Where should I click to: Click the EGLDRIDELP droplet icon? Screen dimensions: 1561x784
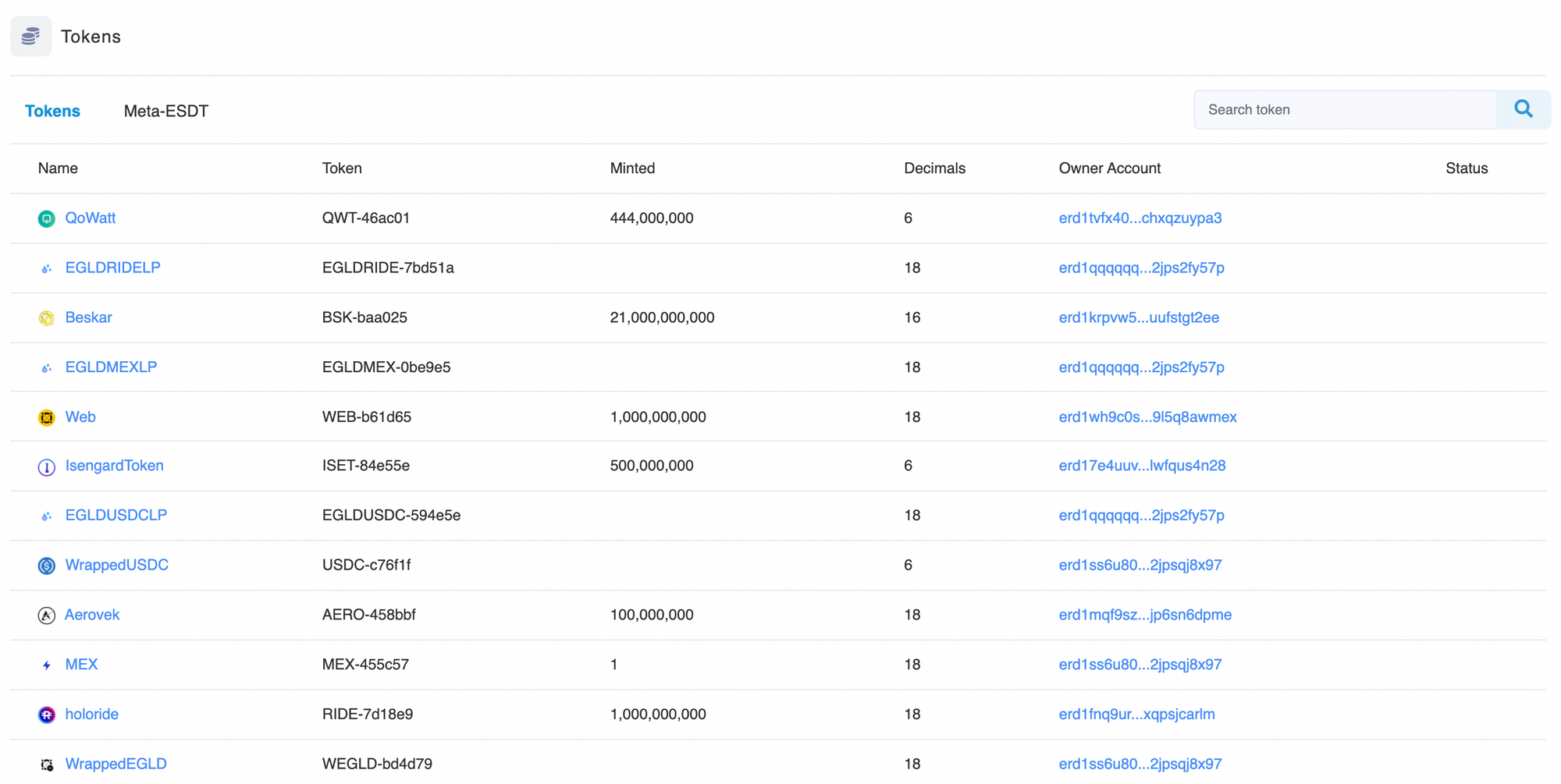pyautogui.click(x=47, y=268)
